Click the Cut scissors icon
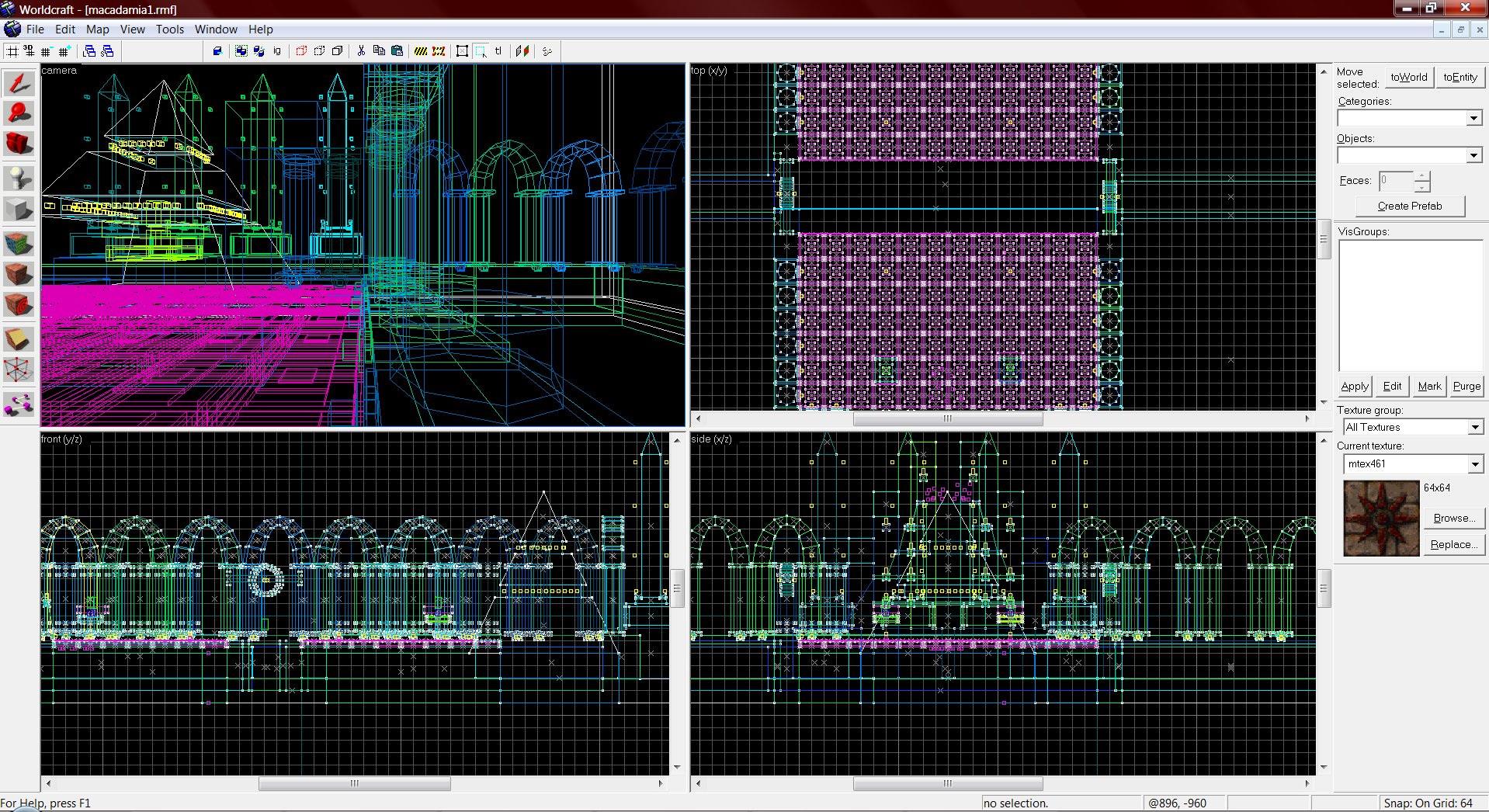 click(x=361, y=51)
